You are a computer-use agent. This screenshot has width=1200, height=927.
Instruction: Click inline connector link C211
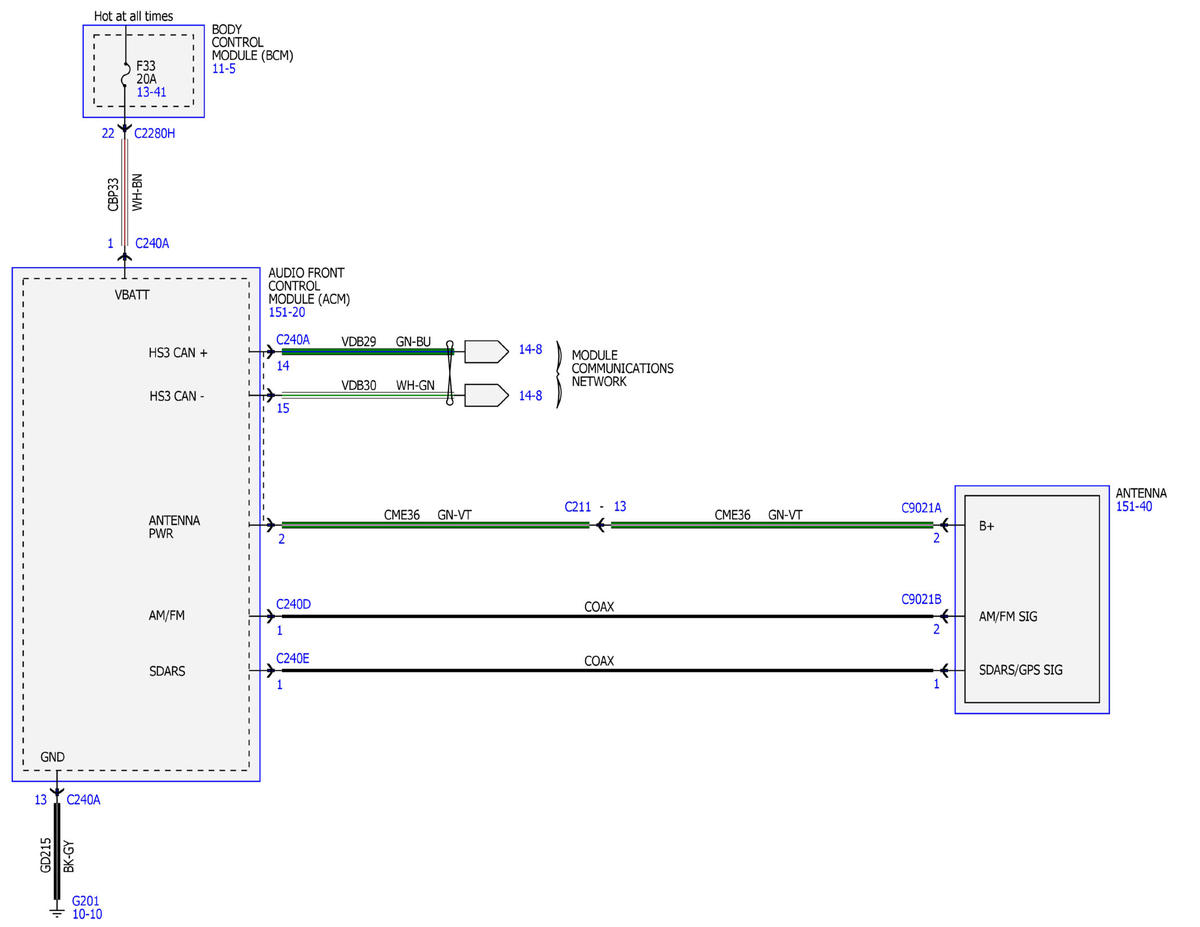click(578, 507)
